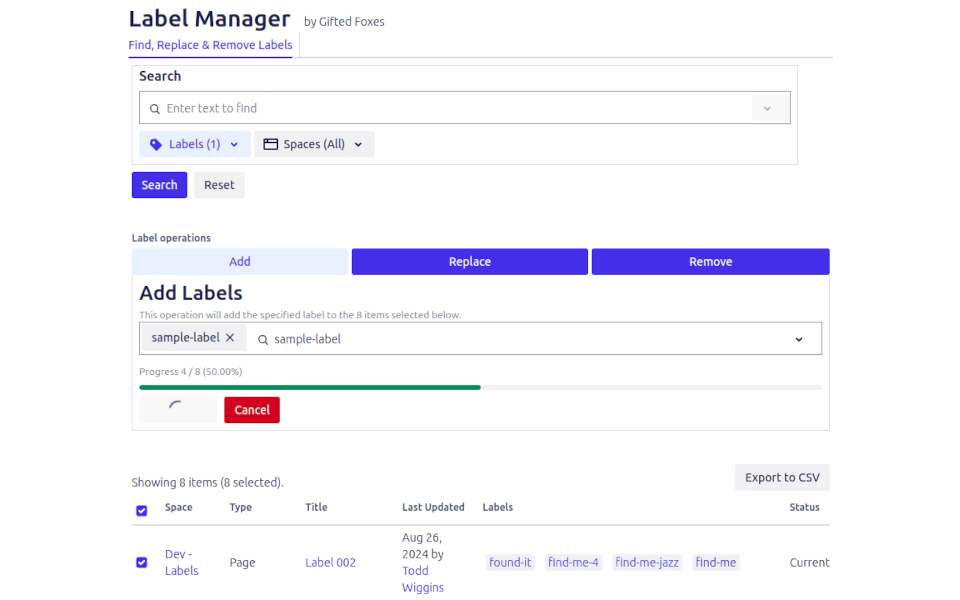Expand label suggestions in the Add Labels combo box
This screenshot has width=960, height=600.
(x=798, y=339)
